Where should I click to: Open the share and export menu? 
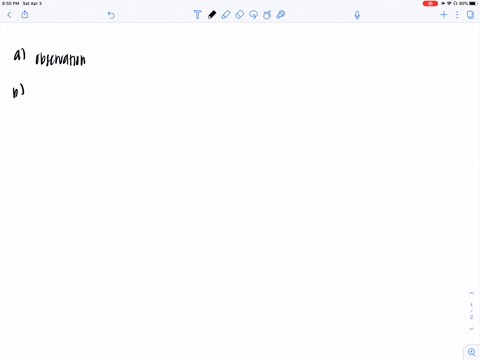coord(25,14)
